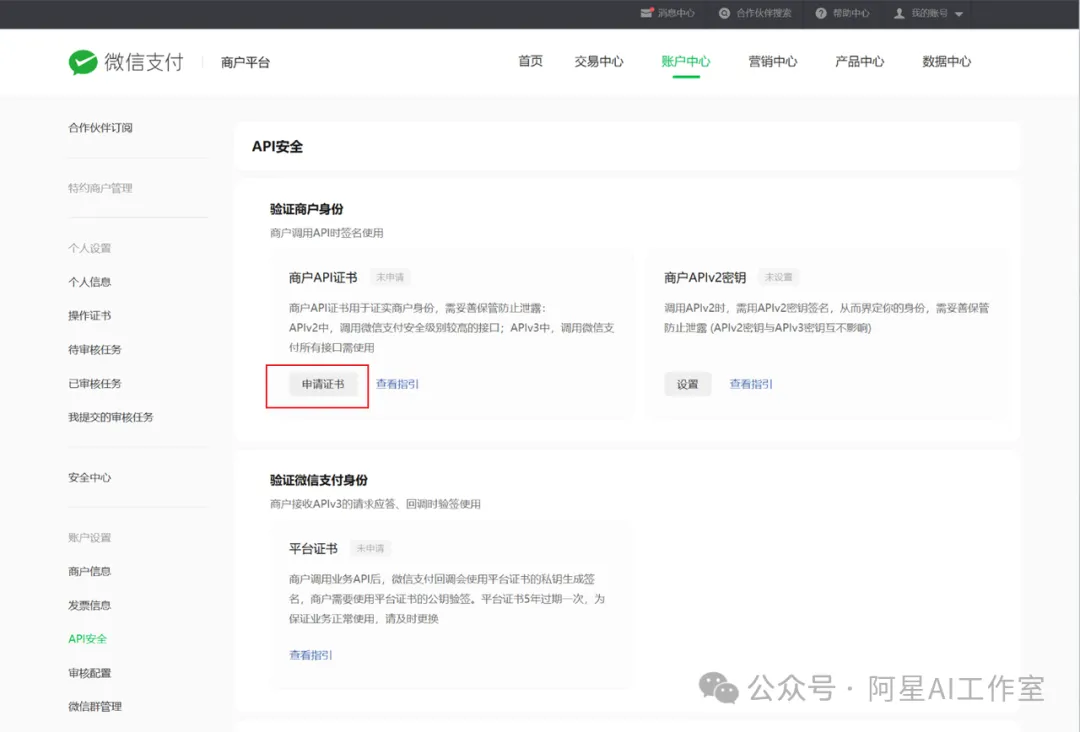Open 已审核任务 in the sidebar
This screenshot has height=732, width=1080.
point(95,383)
